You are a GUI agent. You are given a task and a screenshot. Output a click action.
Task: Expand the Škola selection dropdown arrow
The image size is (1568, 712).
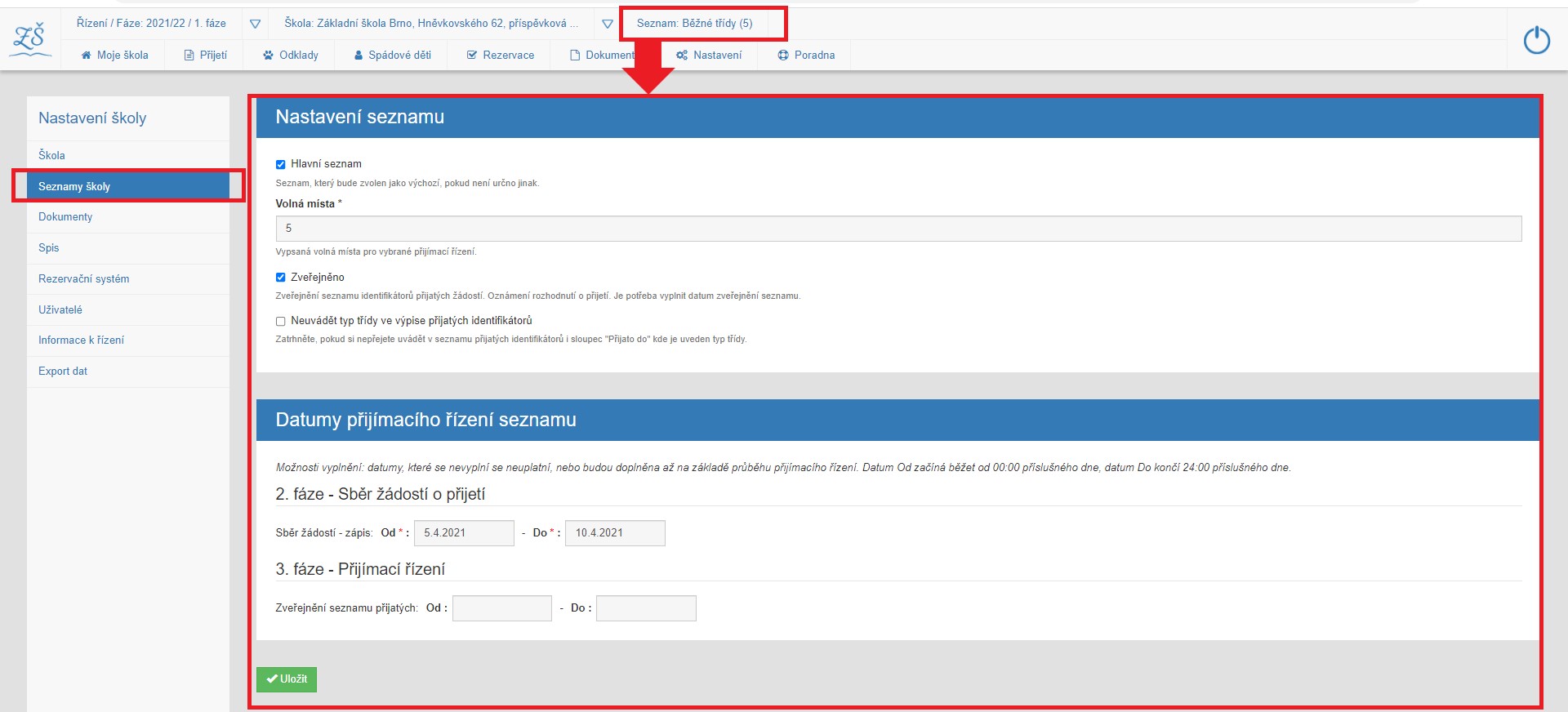(607, 24)
